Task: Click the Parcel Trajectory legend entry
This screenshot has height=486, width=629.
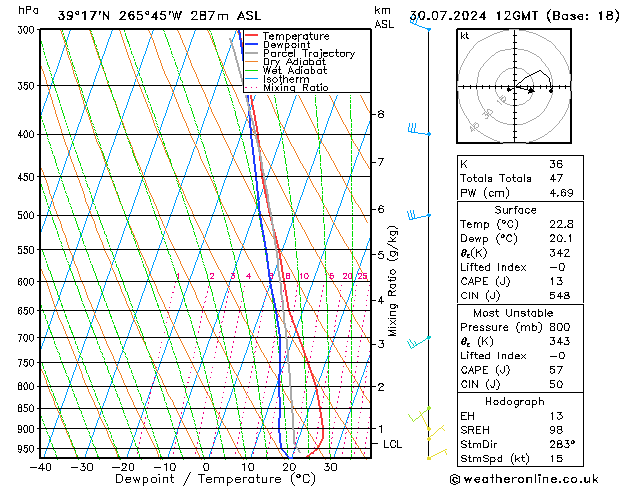Action: (308, 54)
